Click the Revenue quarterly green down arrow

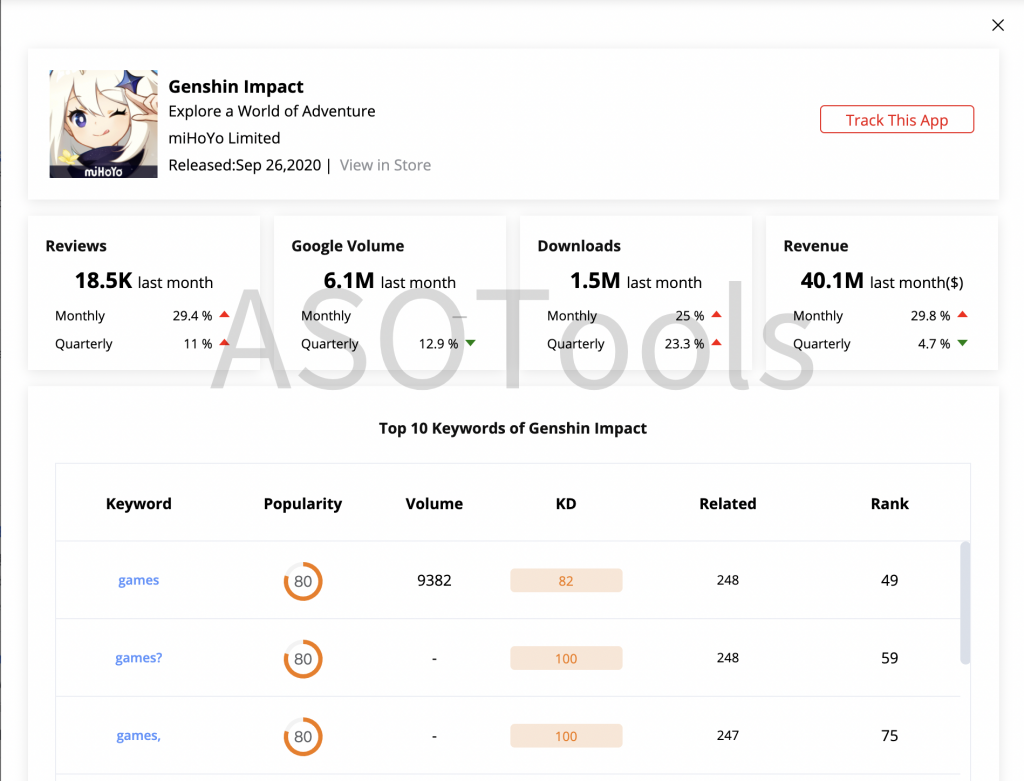tap(963, 343)
